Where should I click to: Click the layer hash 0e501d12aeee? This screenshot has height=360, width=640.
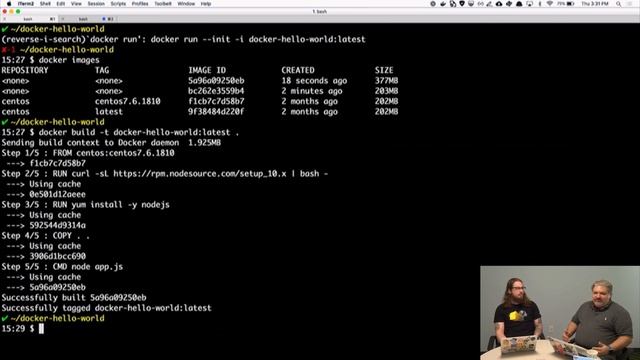pyautogui.click(x=58, y=194)
